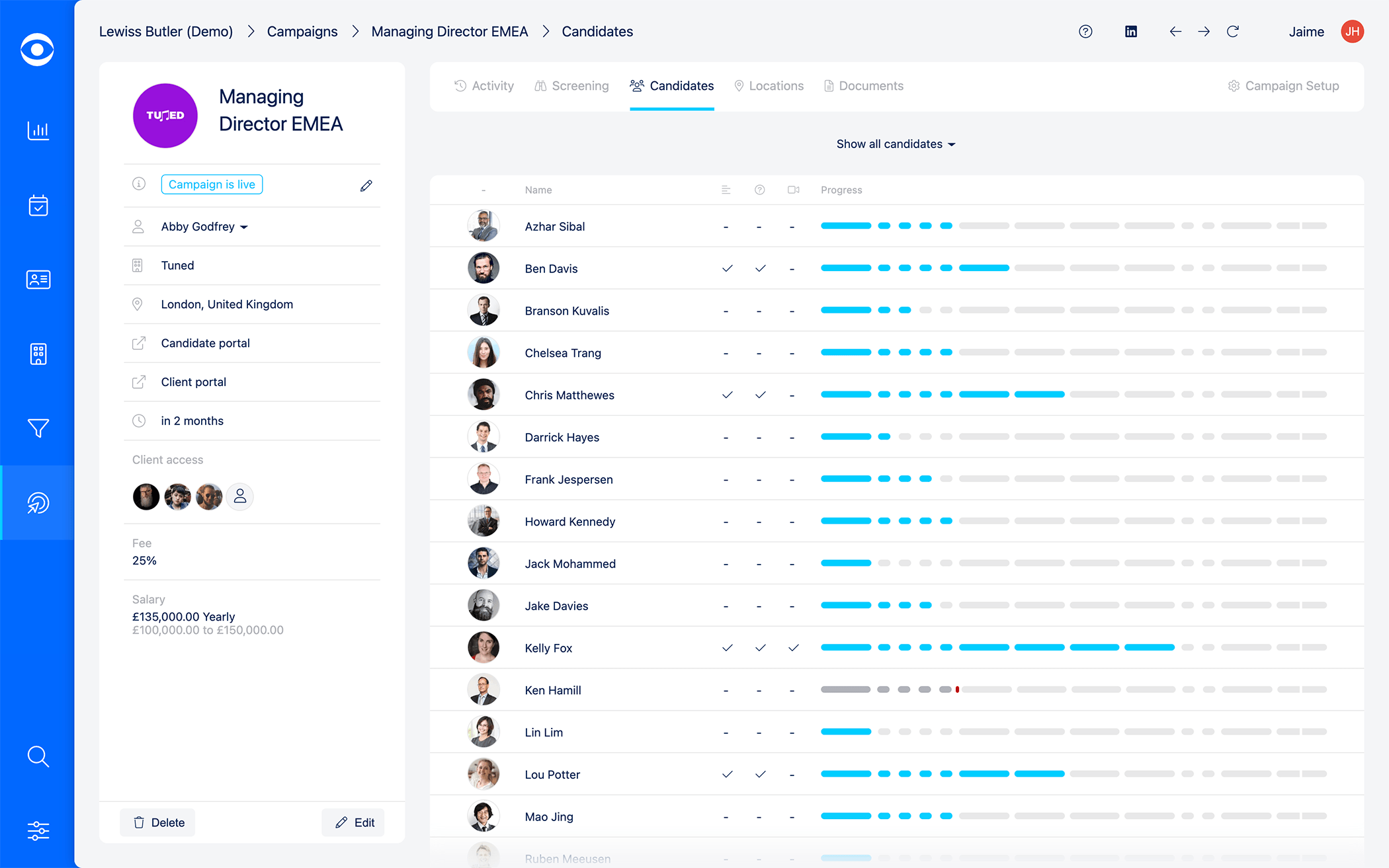The width and height of the screenshot is (1389, 868).
Task: Open the calendar tasks sidebar icon
Action: (x=38, y=206)
